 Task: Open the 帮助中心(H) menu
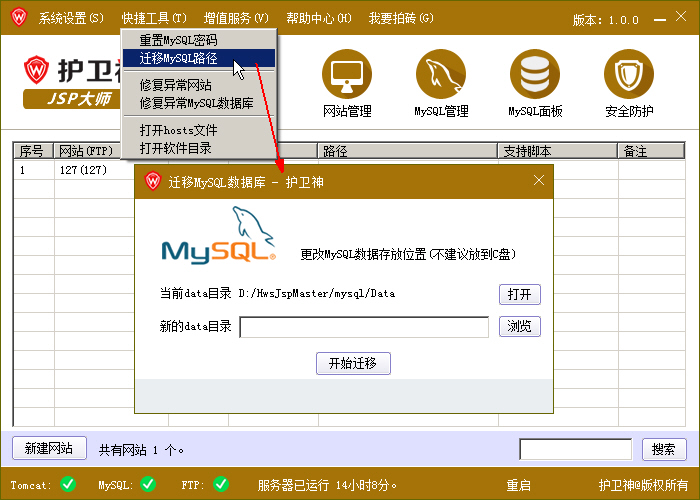319,18
